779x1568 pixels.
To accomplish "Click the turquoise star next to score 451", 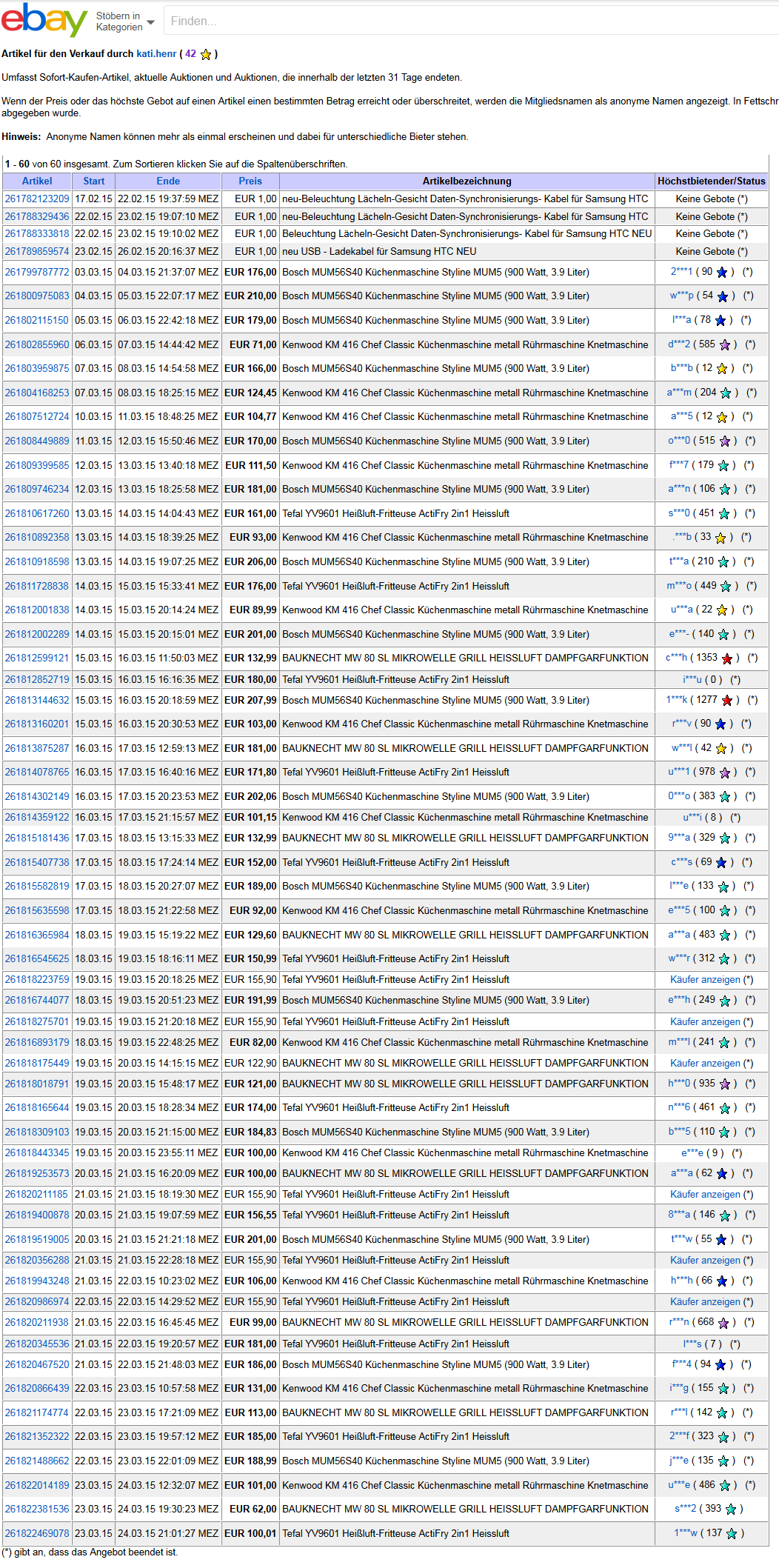I will [724, 514].
